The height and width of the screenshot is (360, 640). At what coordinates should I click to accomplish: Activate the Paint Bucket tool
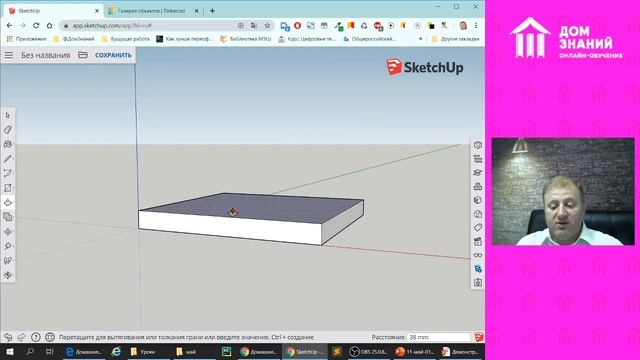8,144
